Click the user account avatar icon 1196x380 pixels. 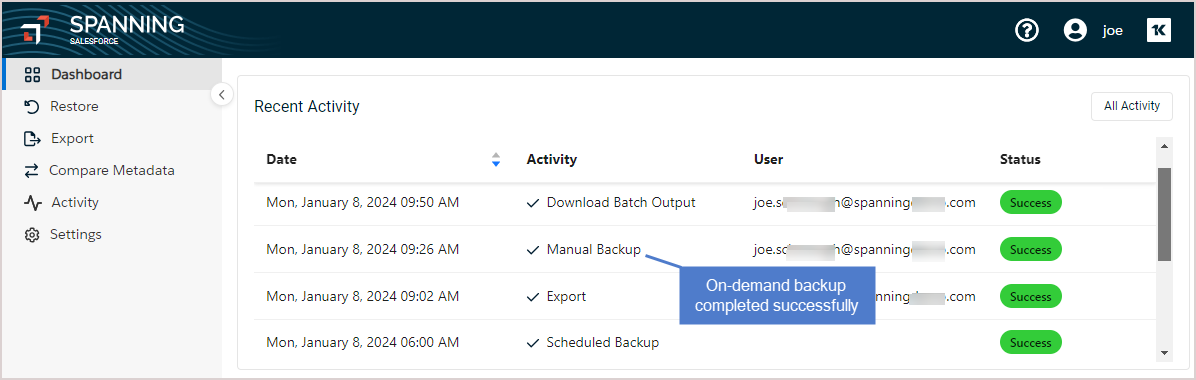point(1075,31)
